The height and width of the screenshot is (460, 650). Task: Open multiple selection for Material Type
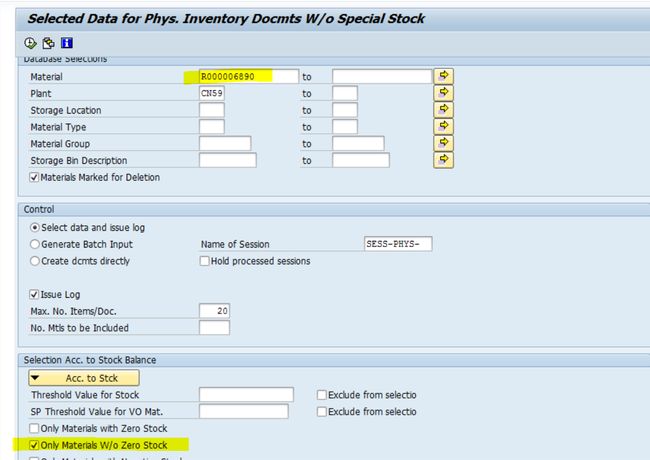click(x=444, y=126)
